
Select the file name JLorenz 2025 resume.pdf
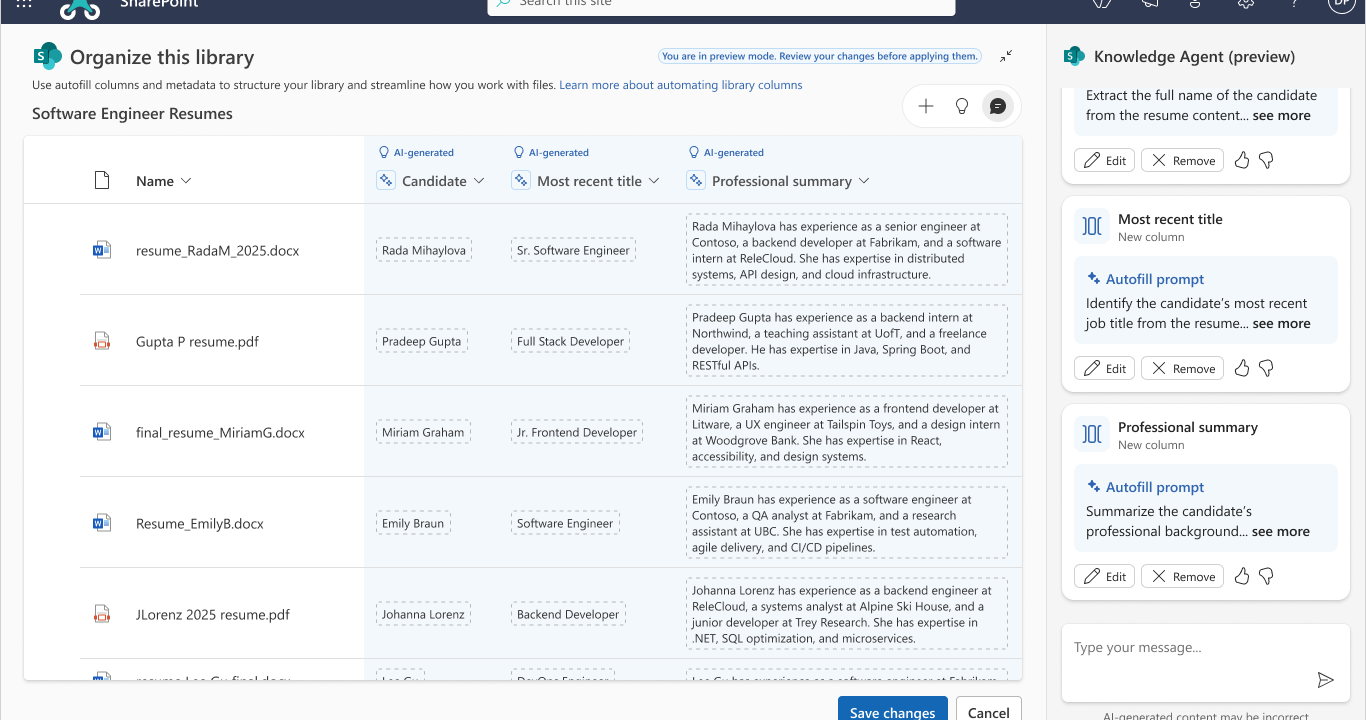[213, 614]
